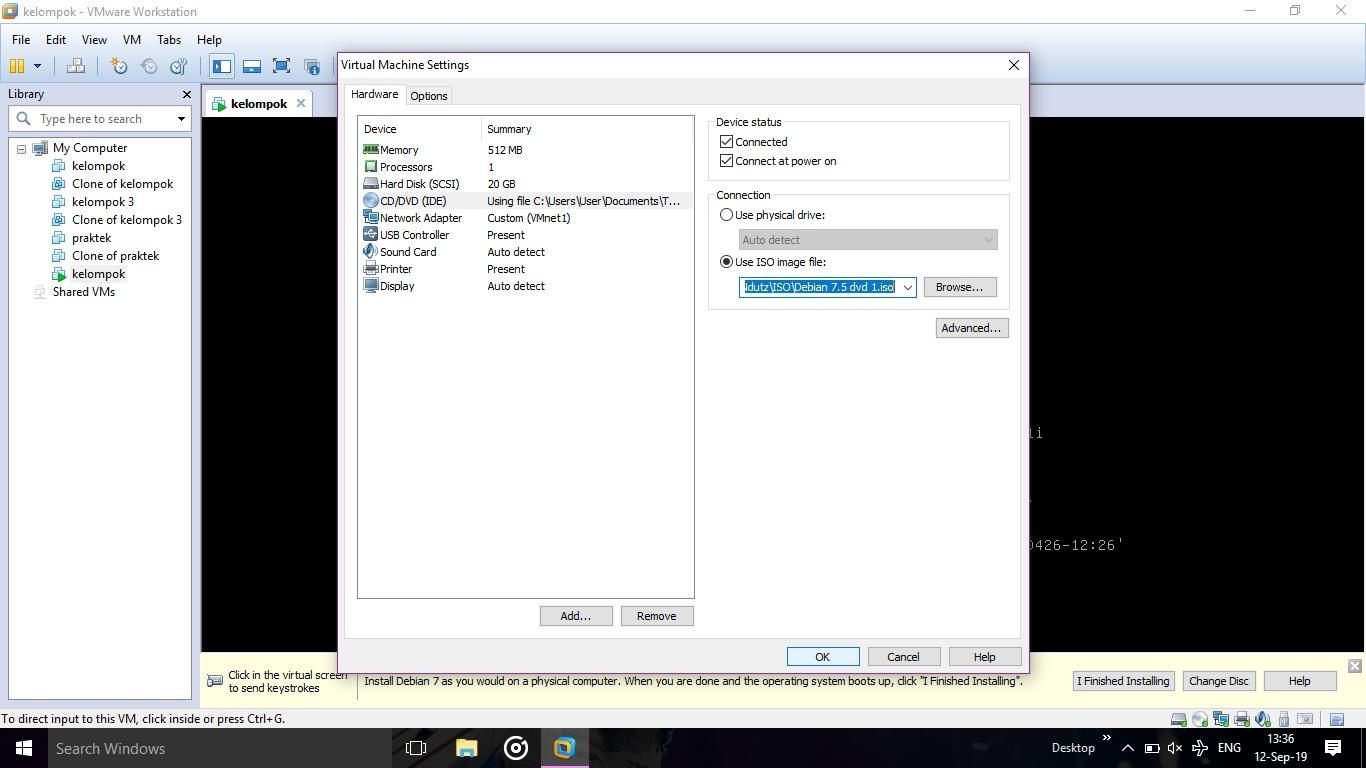Select Use physical drive radio button

click(x=727, y=215)
